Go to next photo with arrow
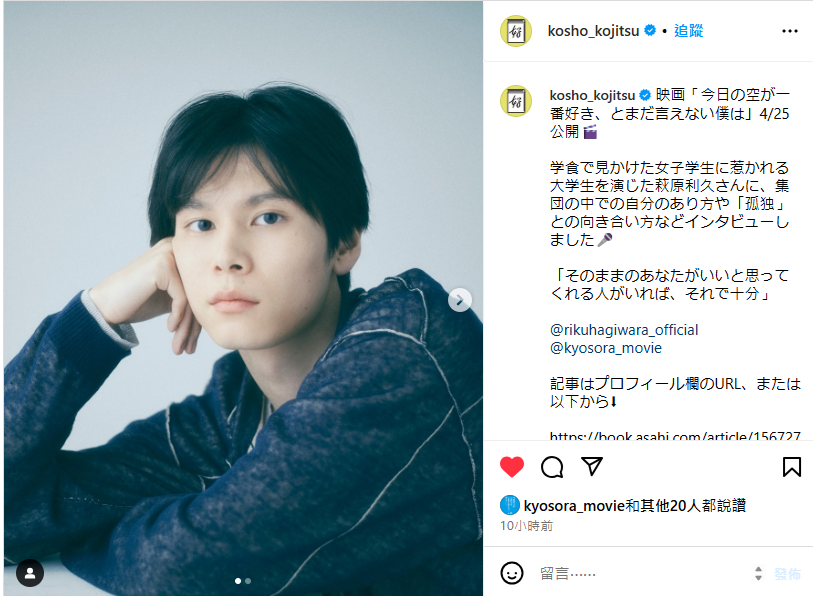Image resolution: width=813 pixels, height=596 pixels. click(x=460, y=300)
